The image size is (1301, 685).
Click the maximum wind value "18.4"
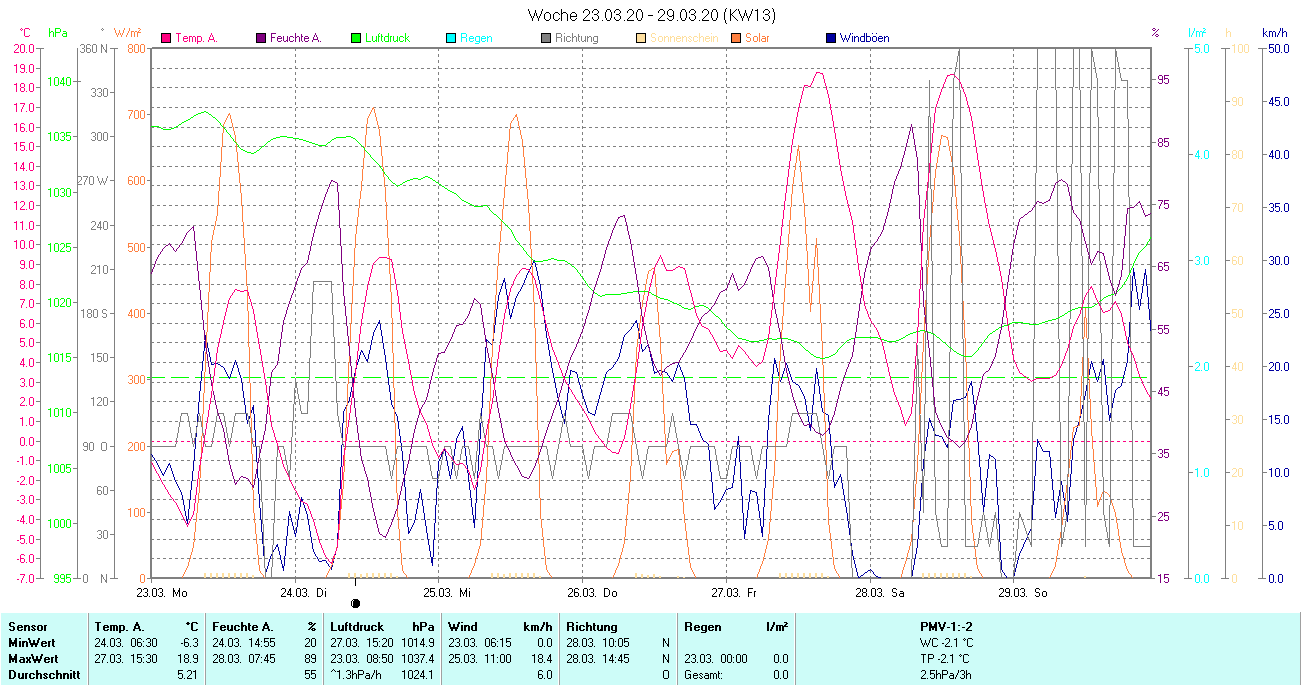pyautogui.click(x=542, y=659)
